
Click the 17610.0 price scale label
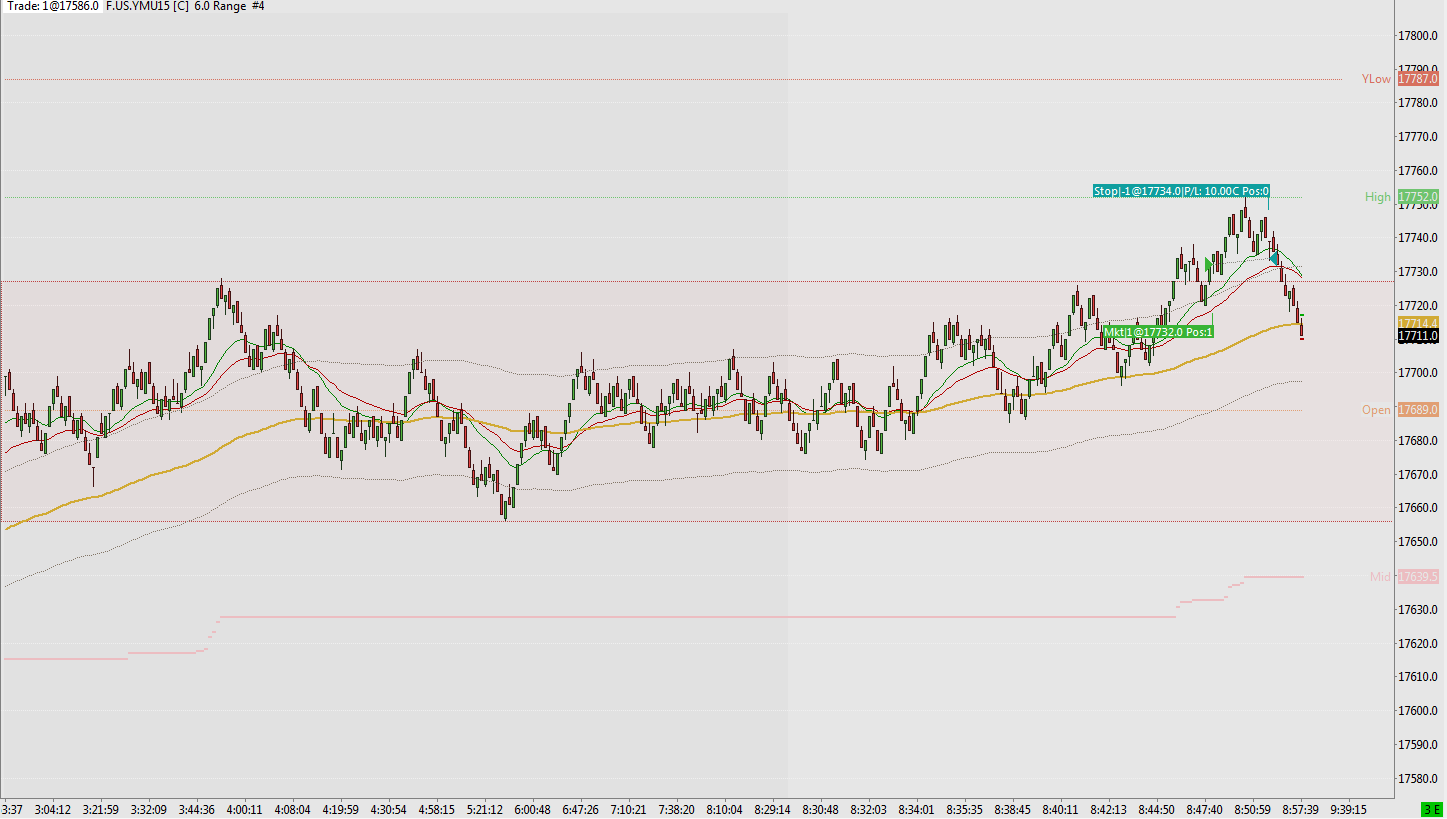point(1419,677)
